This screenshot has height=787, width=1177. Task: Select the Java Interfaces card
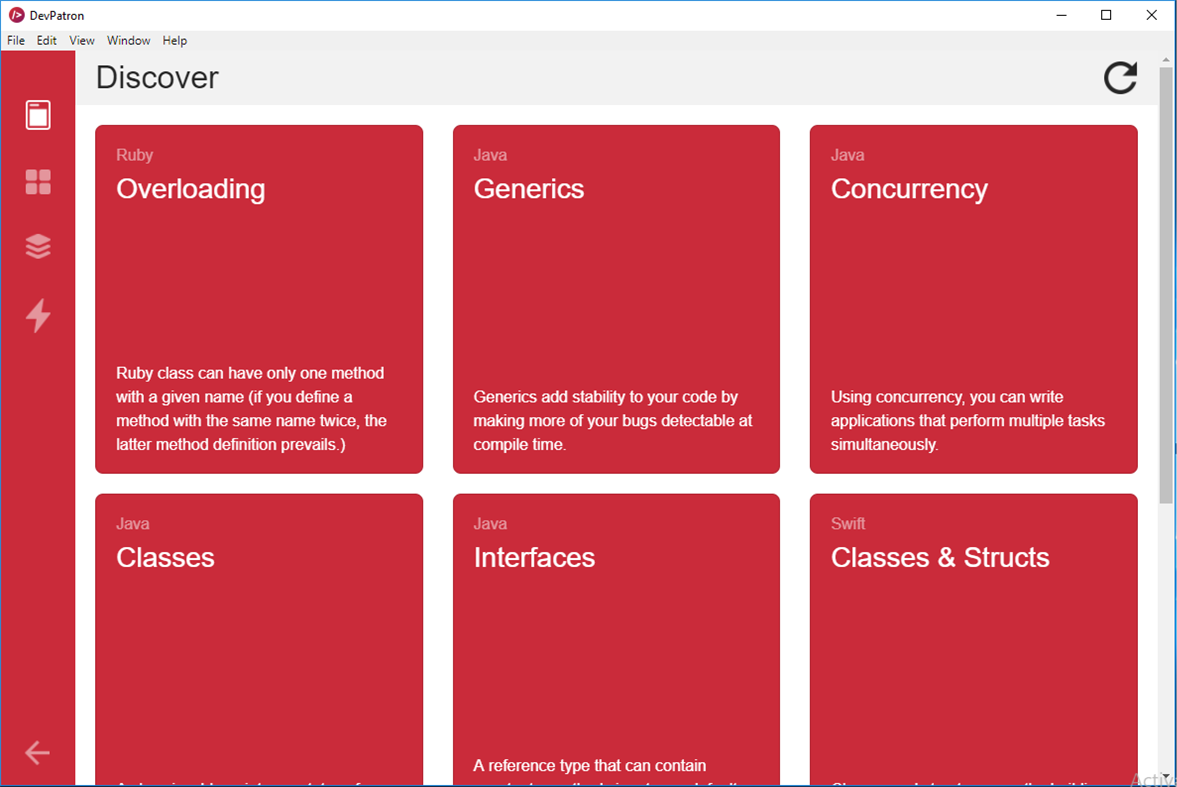616,640
